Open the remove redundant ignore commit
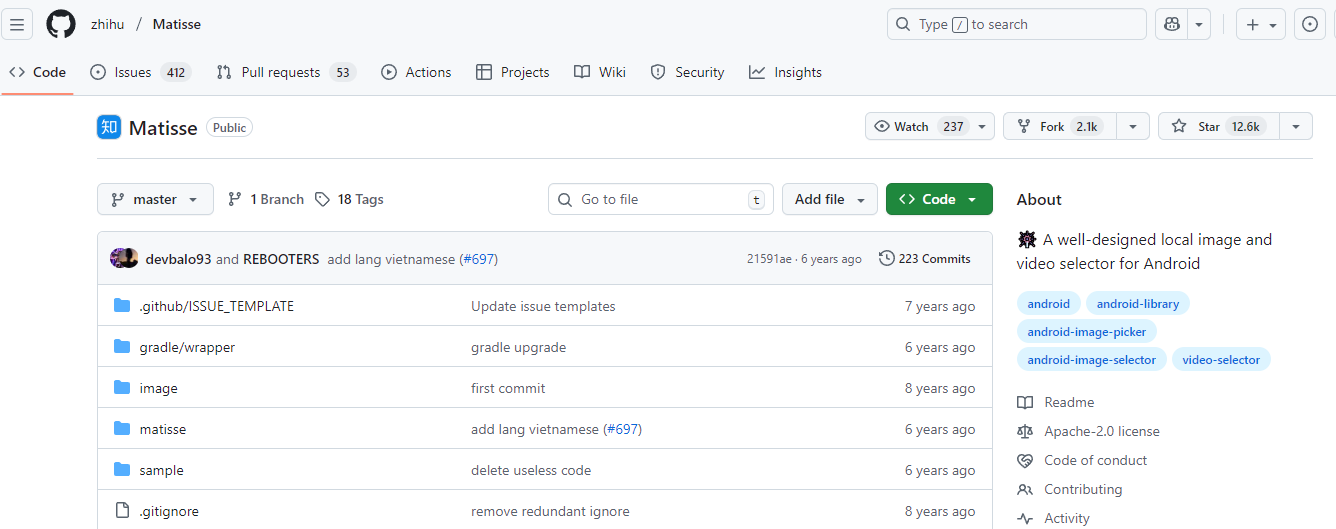Viewport: 1336px width, 529px height. (550, 511)
